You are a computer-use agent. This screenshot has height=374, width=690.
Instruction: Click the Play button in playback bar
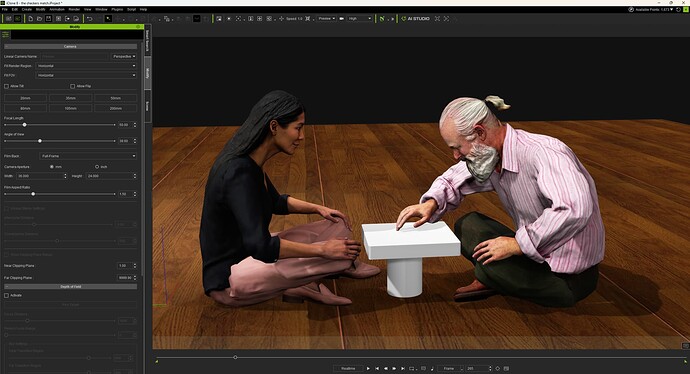coord(368,368)
